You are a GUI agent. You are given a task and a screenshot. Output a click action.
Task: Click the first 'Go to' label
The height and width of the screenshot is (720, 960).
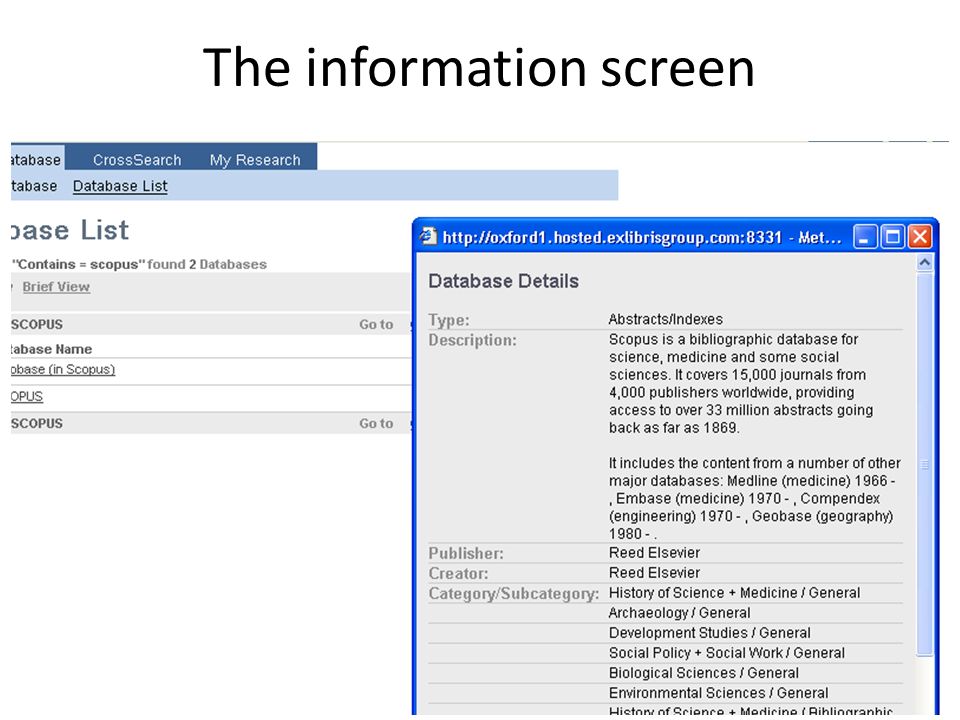pos(376,324)
